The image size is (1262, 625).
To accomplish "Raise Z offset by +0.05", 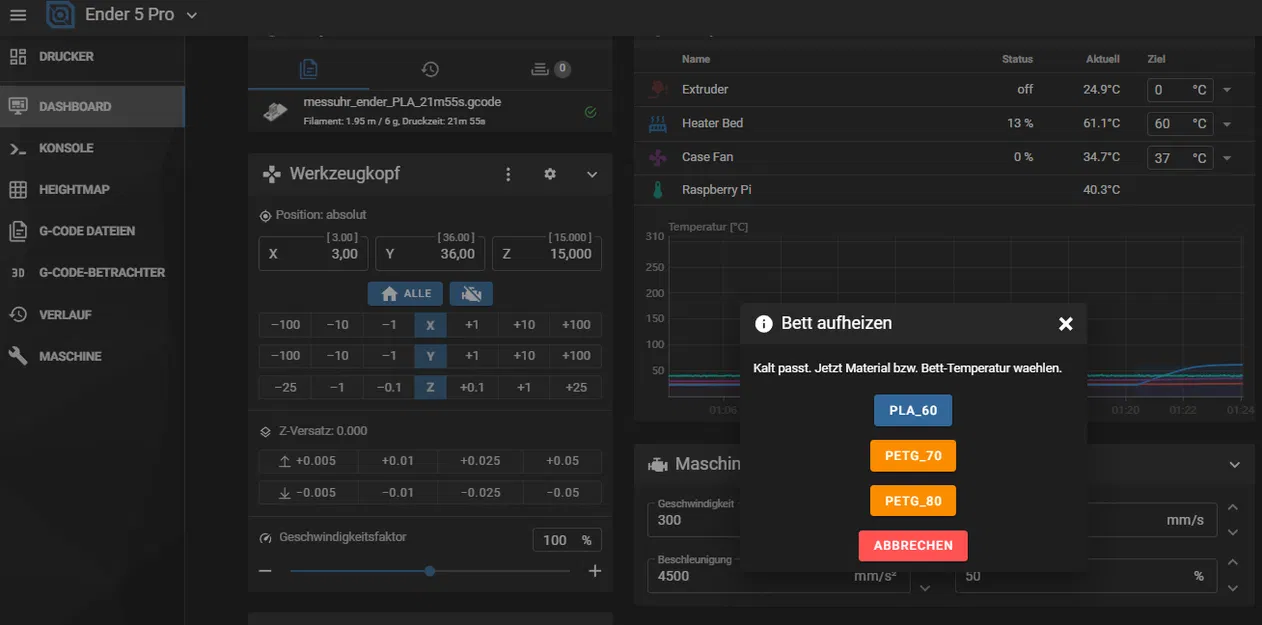I will 564,461.
